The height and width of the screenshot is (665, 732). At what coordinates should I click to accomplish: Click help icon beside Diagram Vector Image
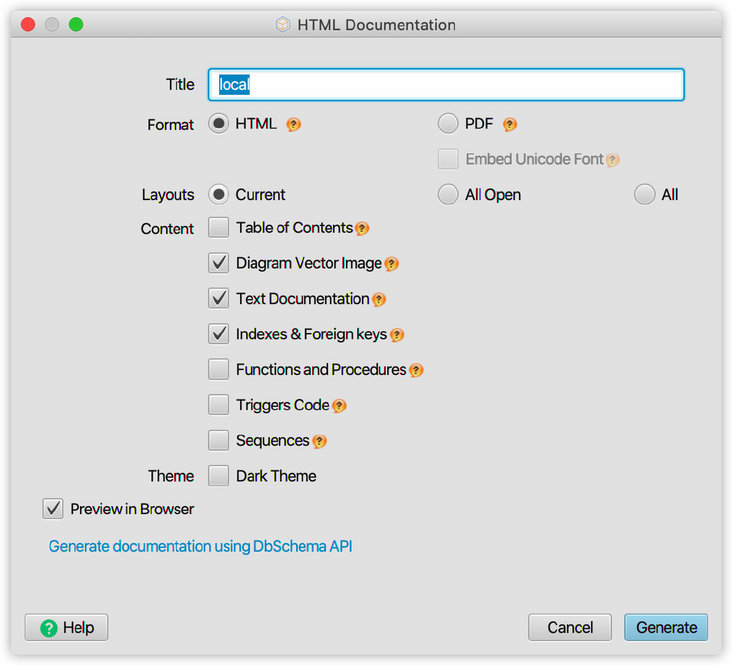(x=391, y=264)
